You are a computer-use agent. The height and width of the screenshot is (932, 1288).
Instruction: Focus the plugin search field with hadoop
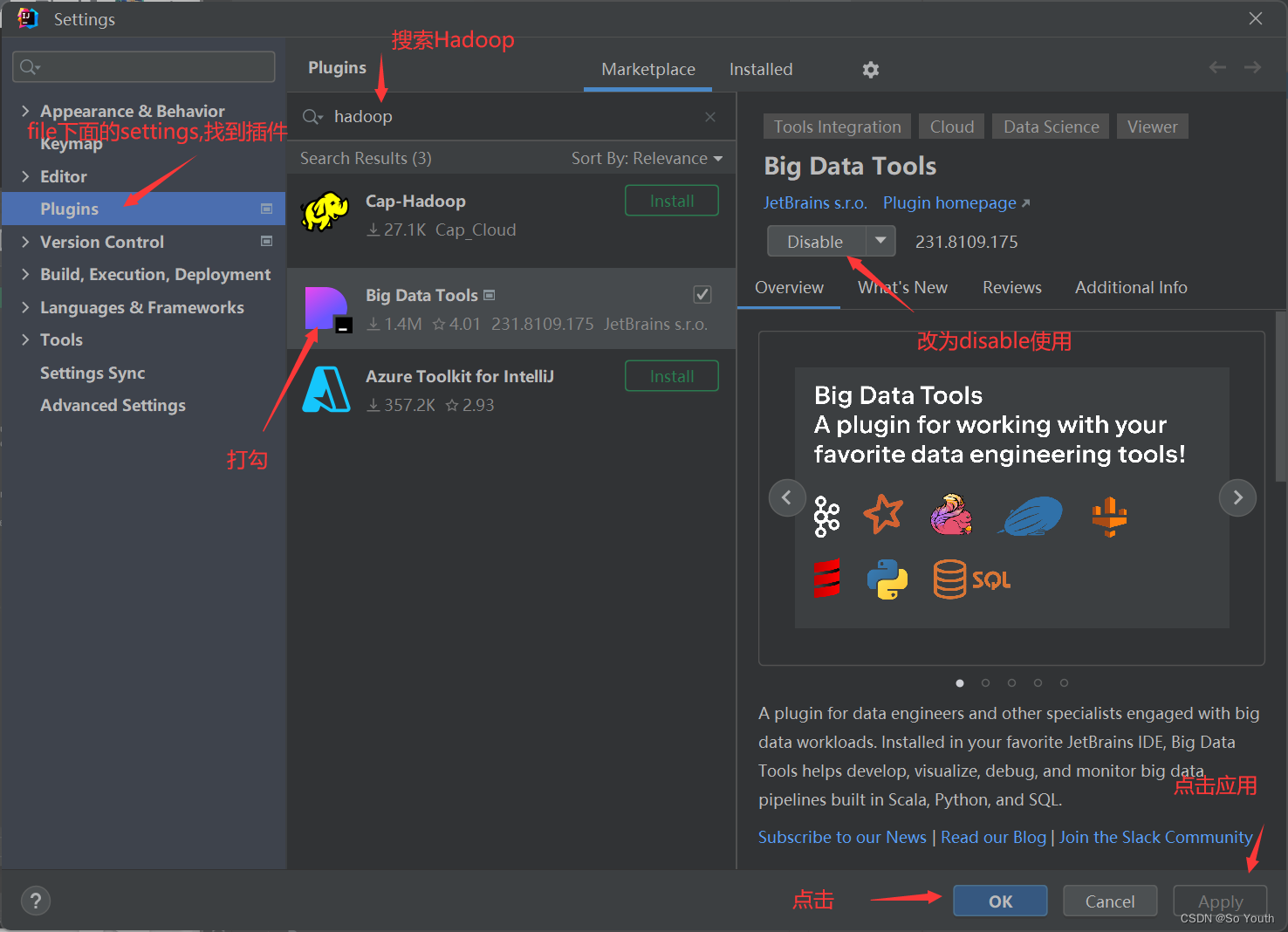point(511,117)
